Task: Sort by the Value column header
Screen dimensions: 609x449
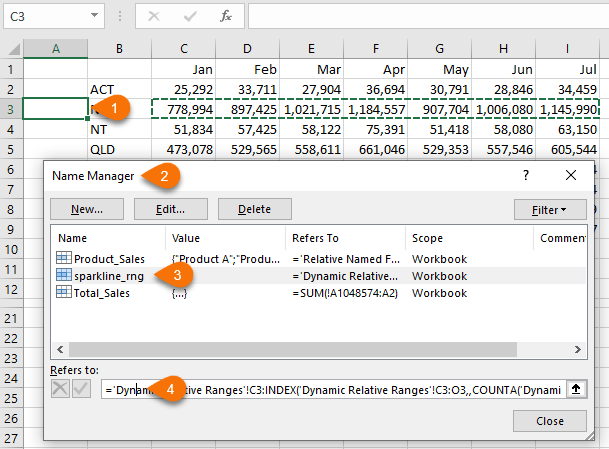Action: [x=226, y=238]
